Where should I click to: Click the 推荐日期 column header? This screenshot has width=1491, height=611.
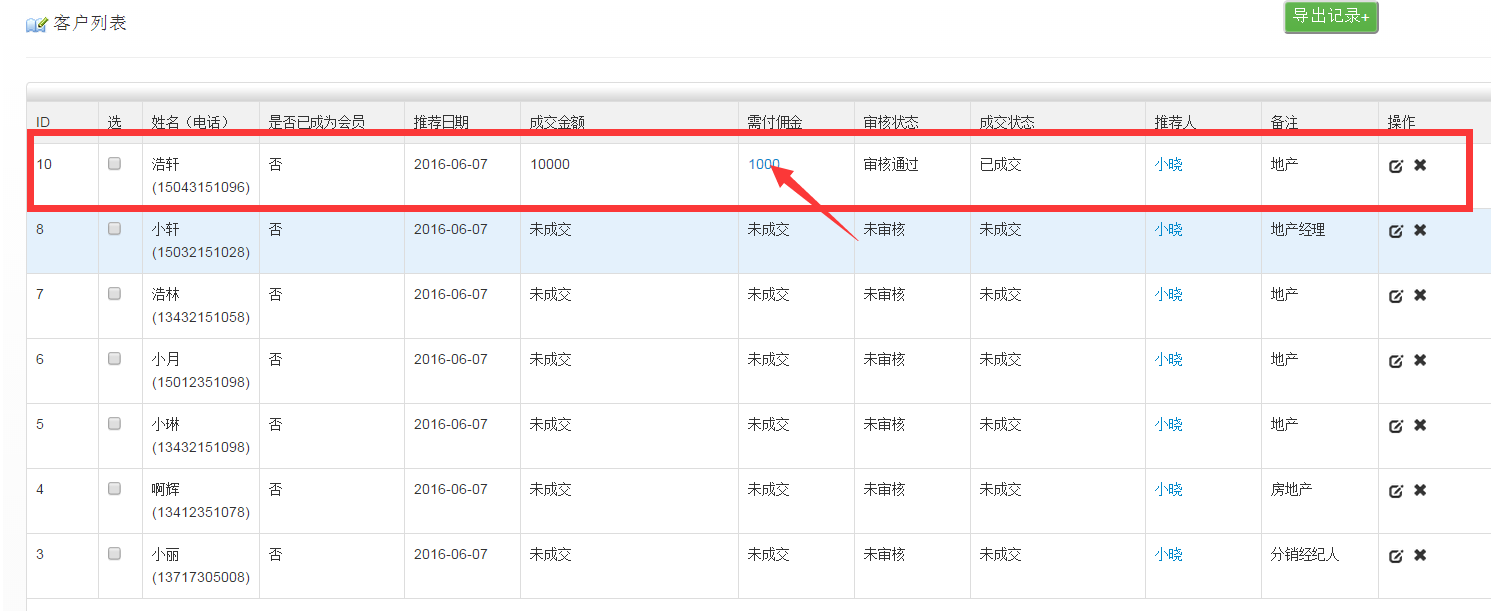441,122
